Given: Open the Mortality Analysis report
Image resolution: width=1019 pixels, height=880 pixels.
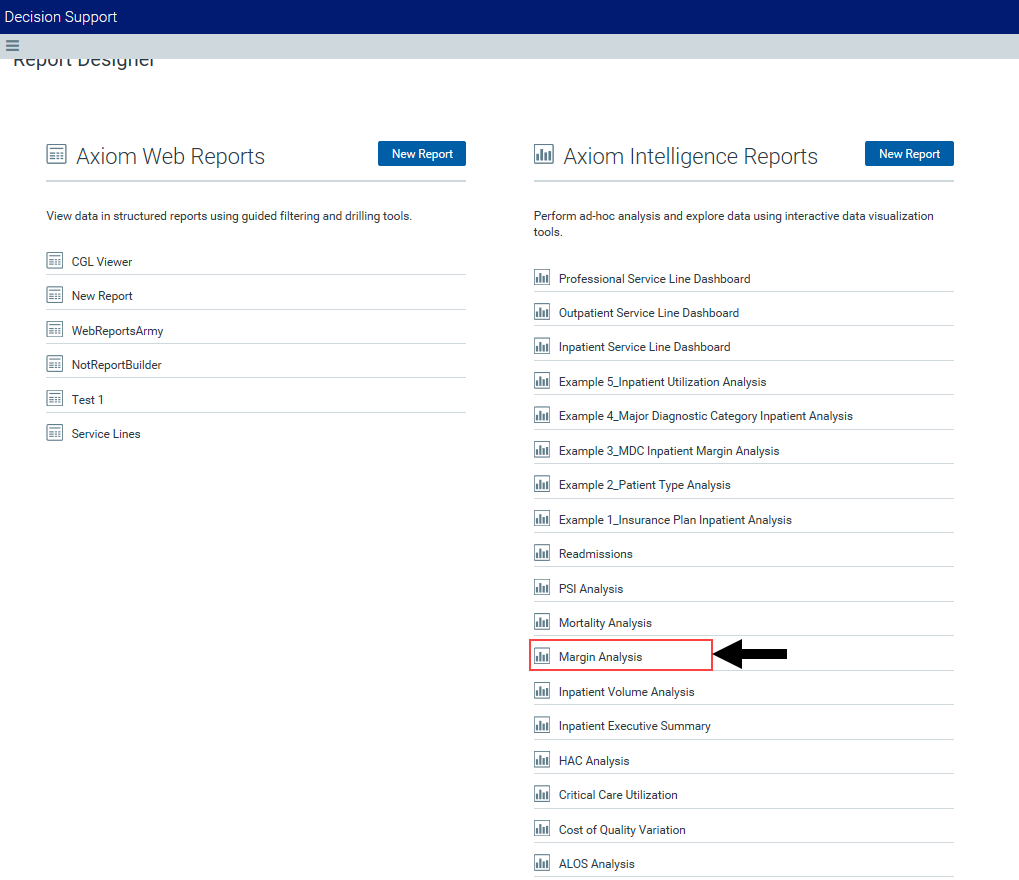Looking at the screenshot, I should click(606, 623).
